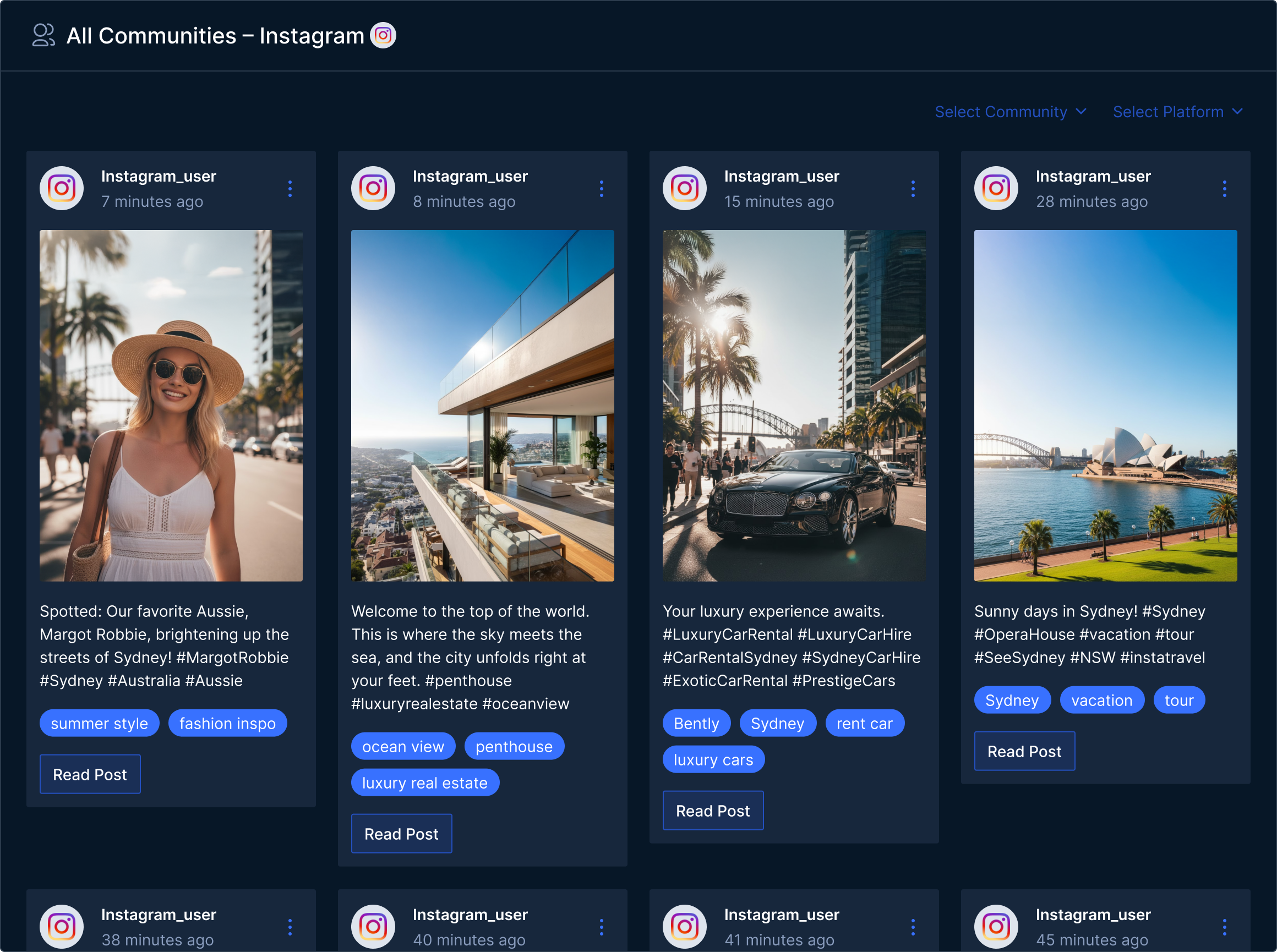Image resolution: width=1277 pixels, height=952 pixels.
Task: Click the Instagram logo beside the page title
Action: tap(383, 35)
